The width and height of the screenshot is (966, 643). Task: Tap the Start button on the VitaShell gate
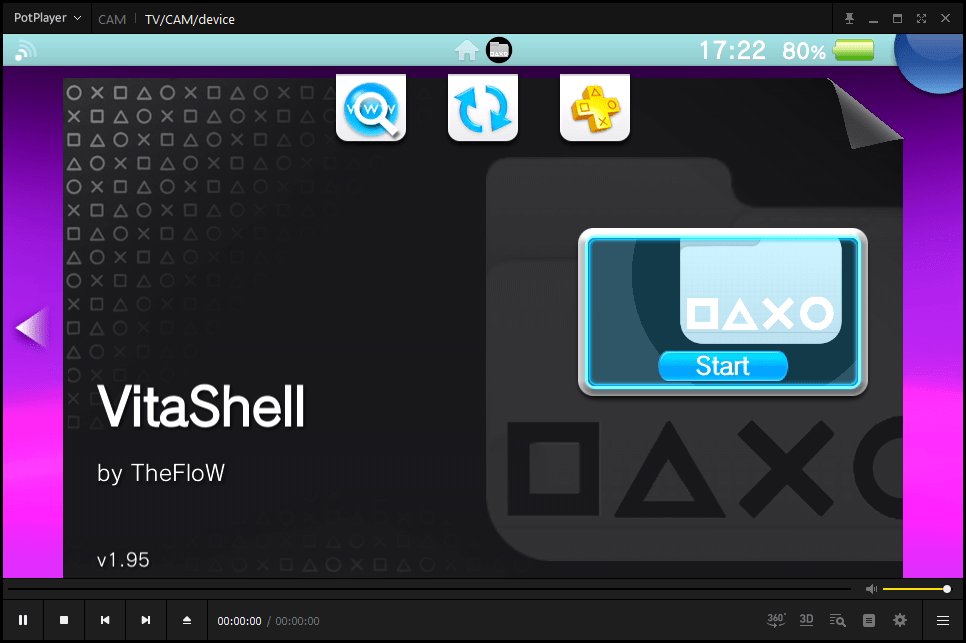(x=723, y=366)
